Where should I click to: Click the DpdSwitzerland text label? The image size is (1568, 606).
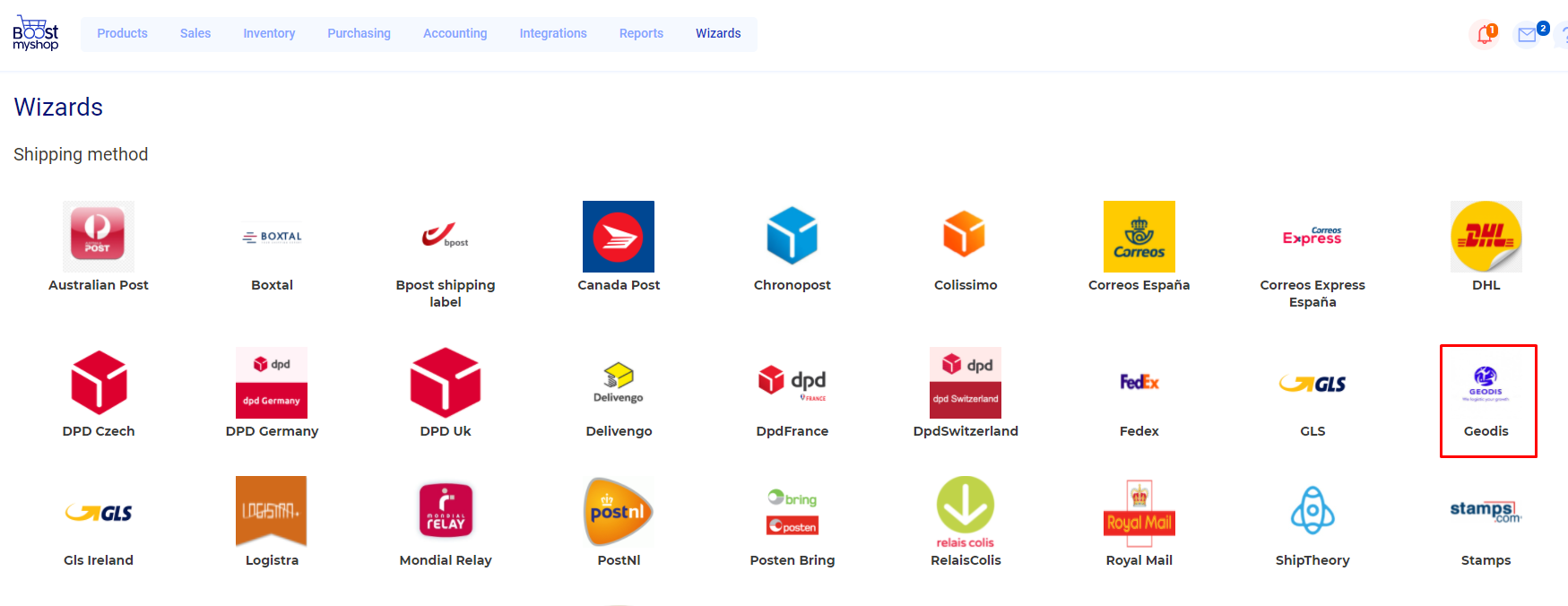(966, 431)
